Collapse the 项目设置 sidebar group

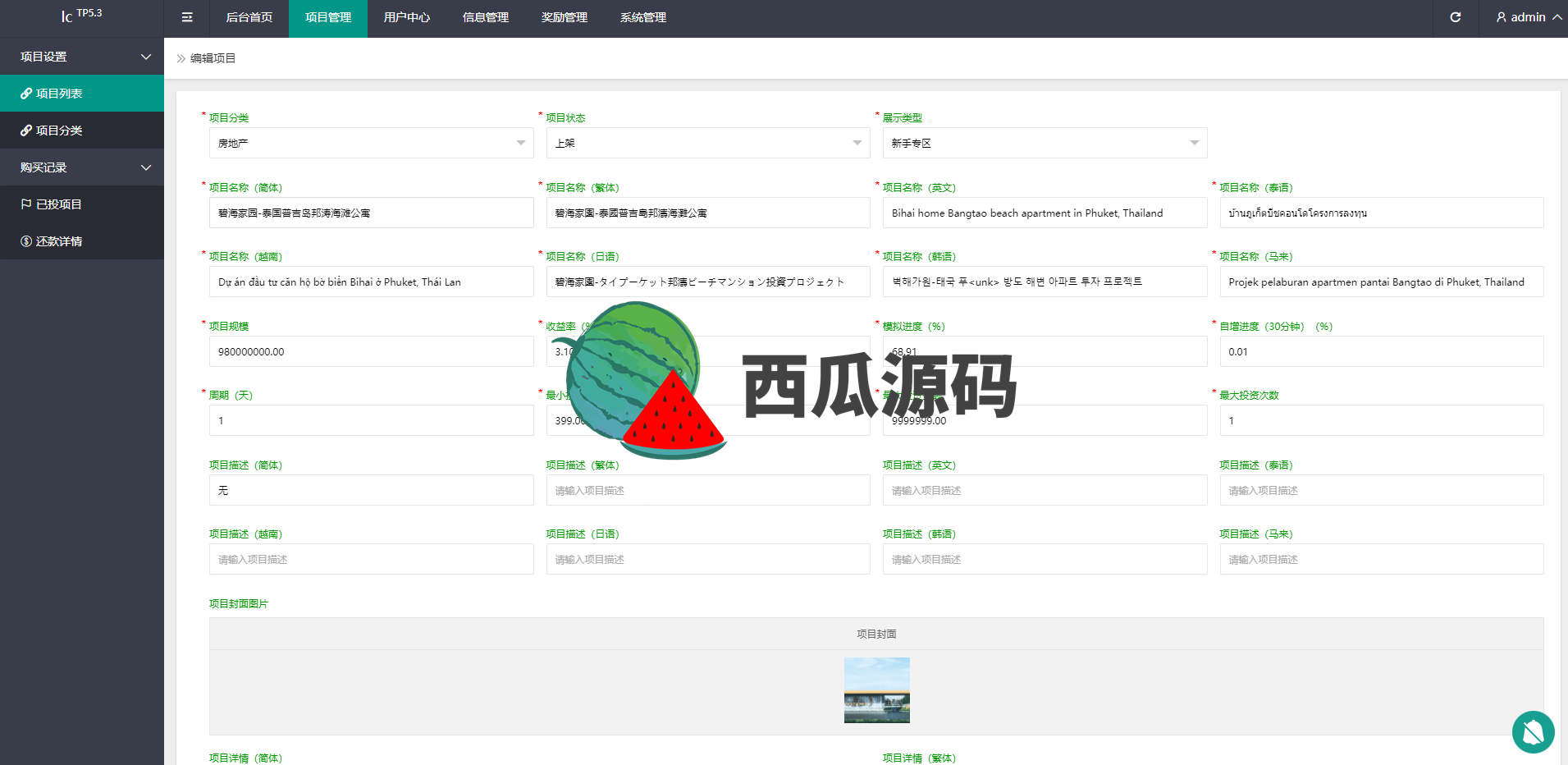click(x=82, y=57)
